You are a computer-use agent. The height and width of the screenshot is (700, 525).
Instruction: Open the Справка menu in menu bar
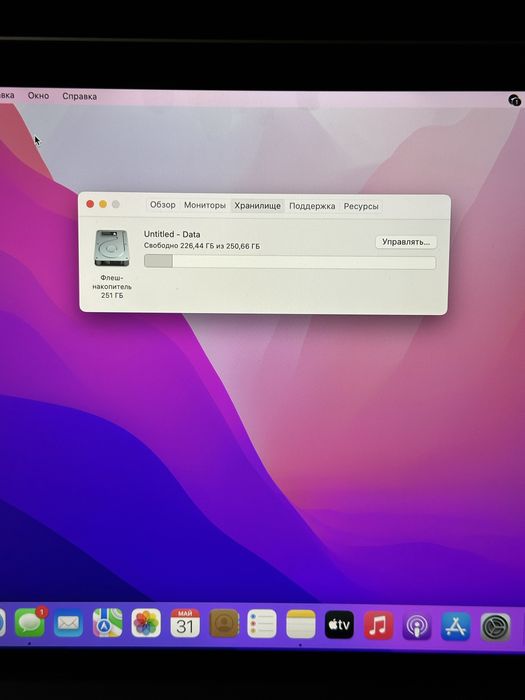(79, 96)
